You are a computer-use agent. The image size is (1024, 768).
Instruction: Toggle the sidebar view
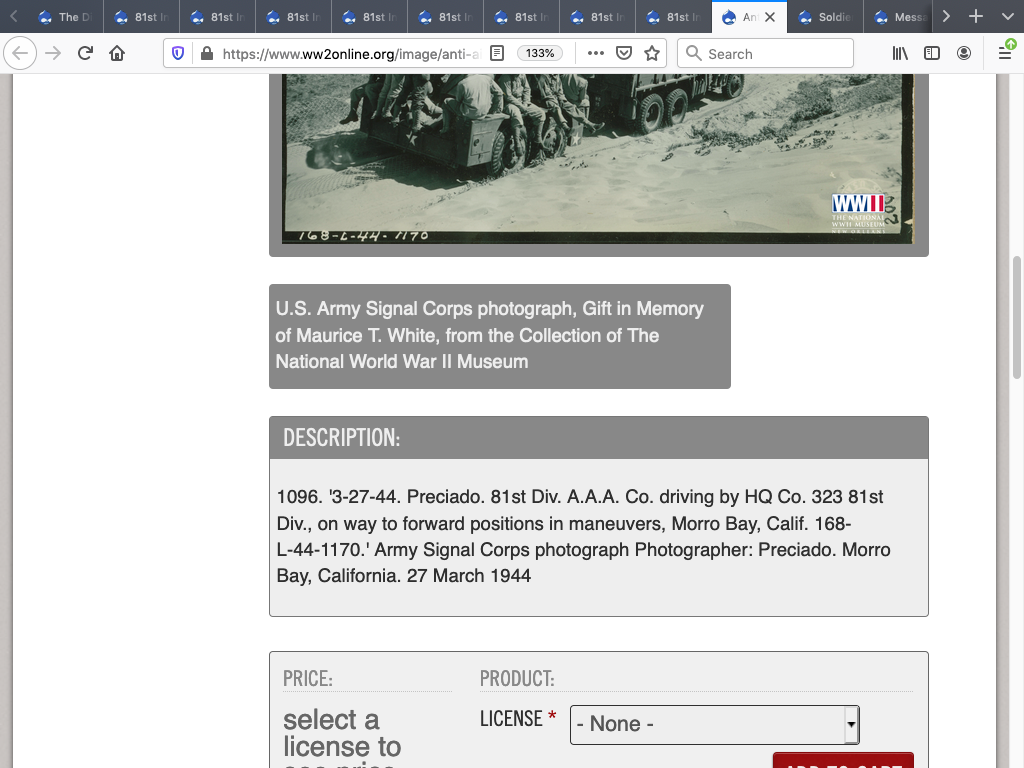point(932,54)
